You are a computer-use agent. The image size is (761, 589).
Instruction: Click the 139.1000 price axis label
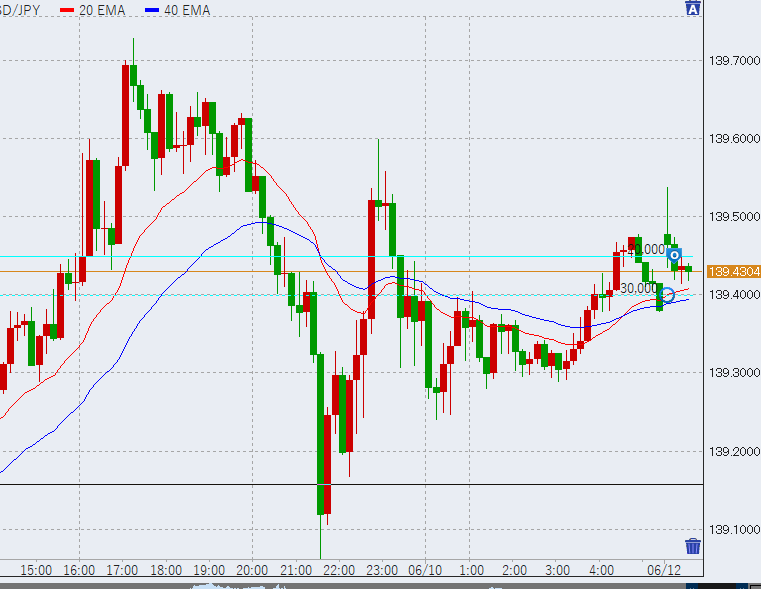pyautogui.click(x=733, y=530)
